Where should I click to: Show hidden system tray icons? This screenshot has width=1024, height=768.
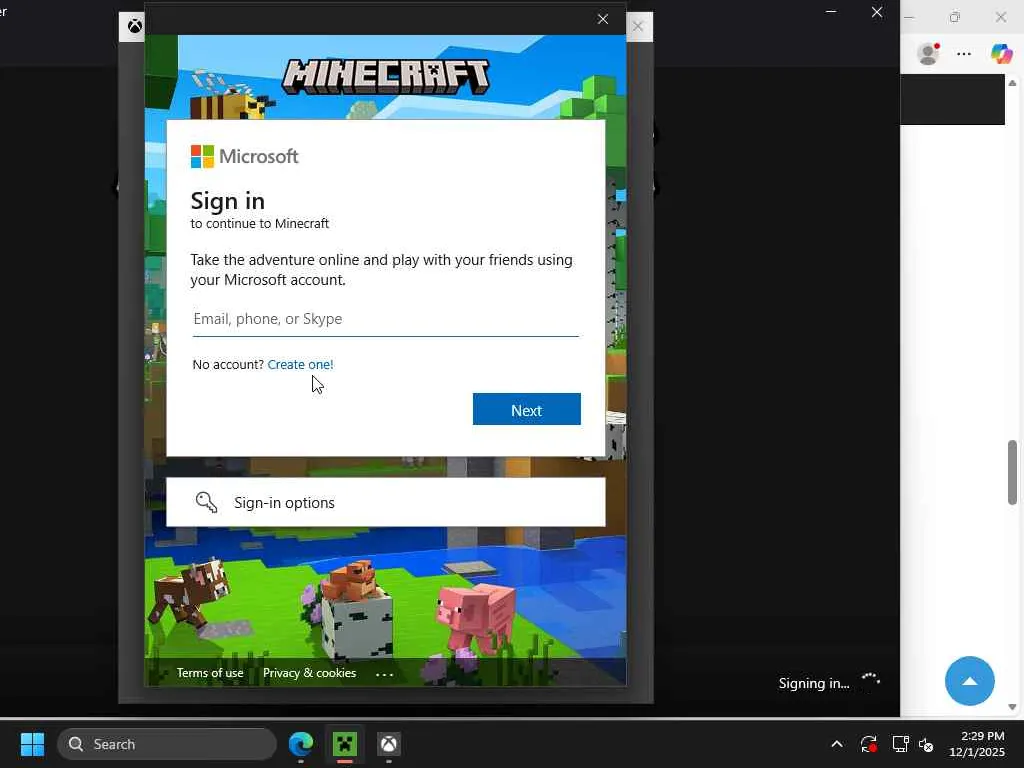pos(837,744)
